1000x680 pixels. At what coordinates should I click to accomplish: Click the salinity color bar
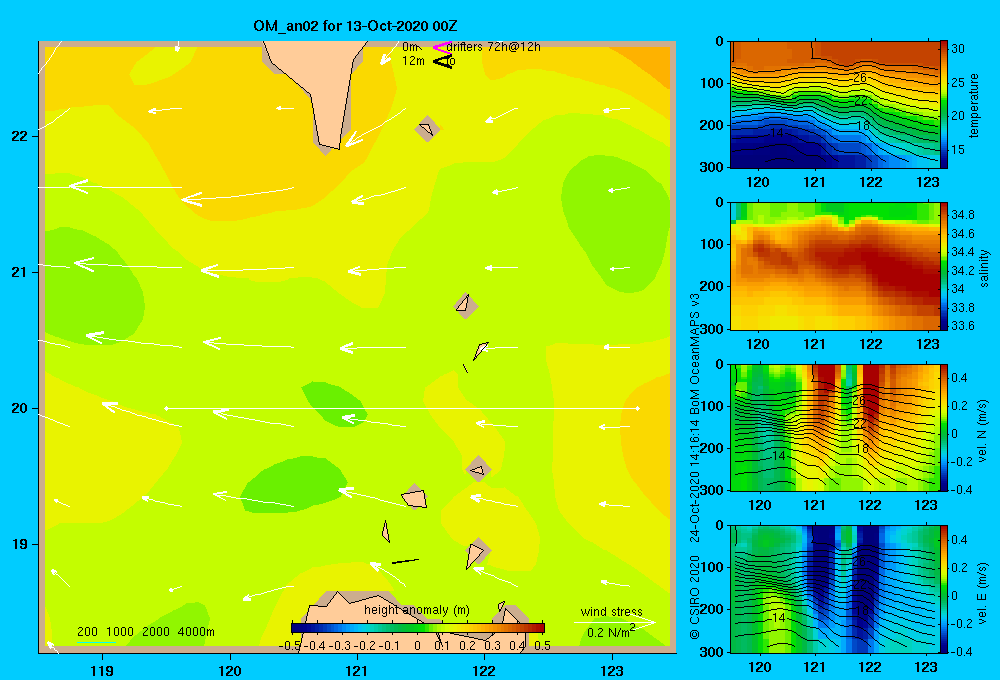(x=944, y=266)
